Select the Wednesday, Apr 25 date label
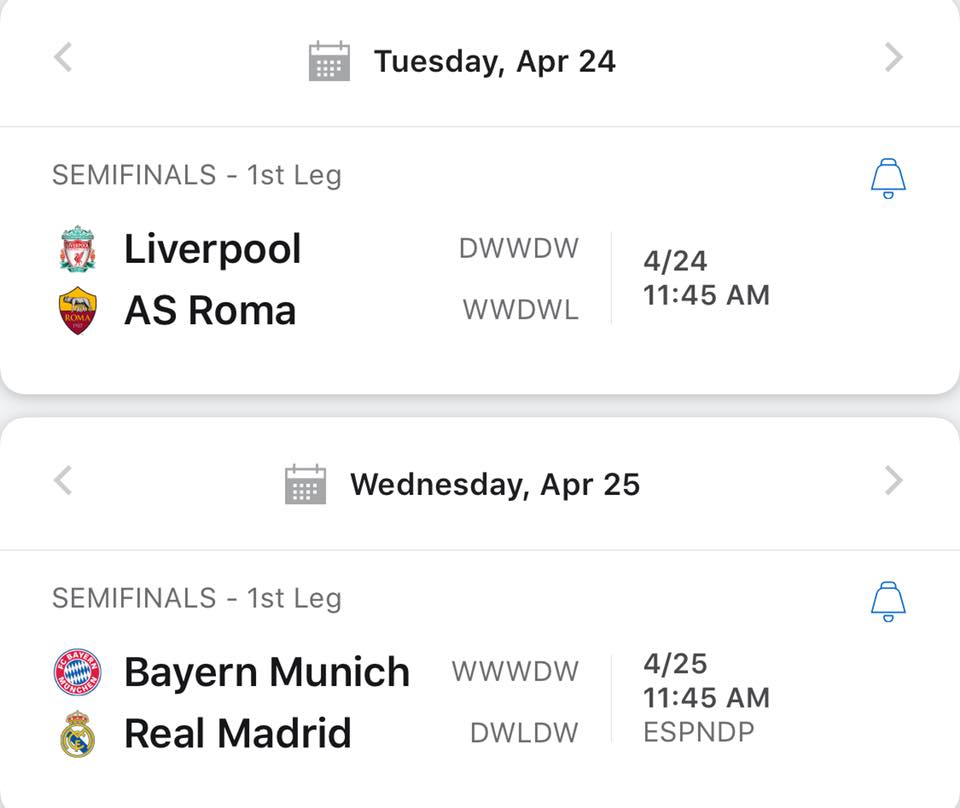This screenshot has height=808, width=960. (495, 485)
